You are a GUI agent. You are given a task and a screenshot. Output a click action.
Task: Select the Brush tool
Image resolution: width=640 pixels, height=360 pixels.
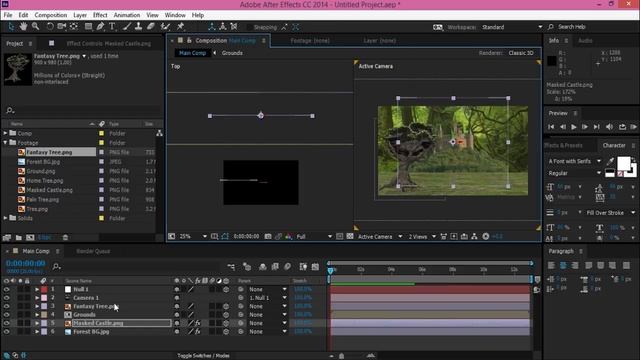[x=127, y=27]
